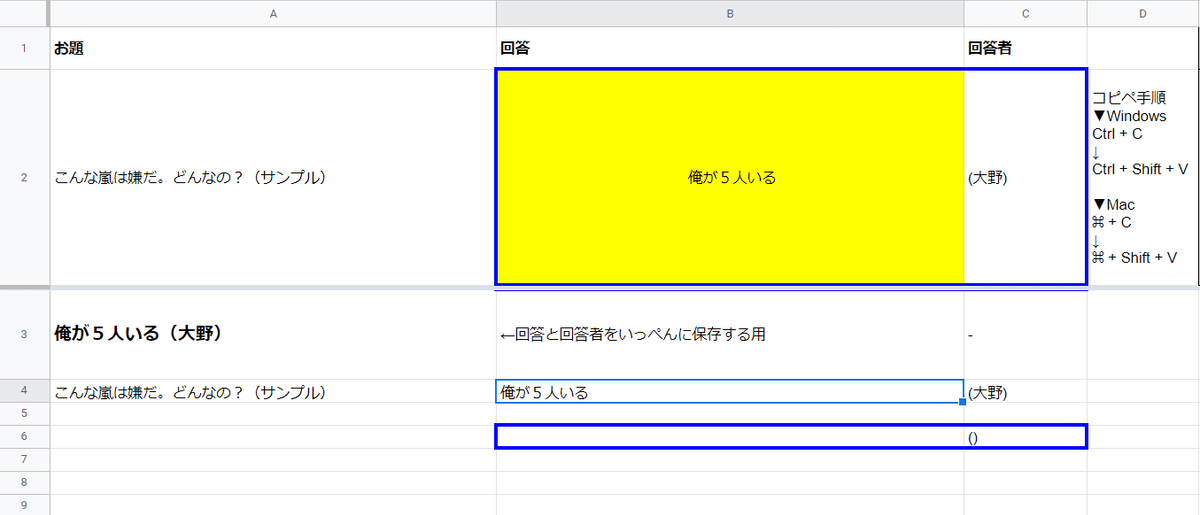Select row 8 header
The image size is (1200, 515).
tap(24, 482)
